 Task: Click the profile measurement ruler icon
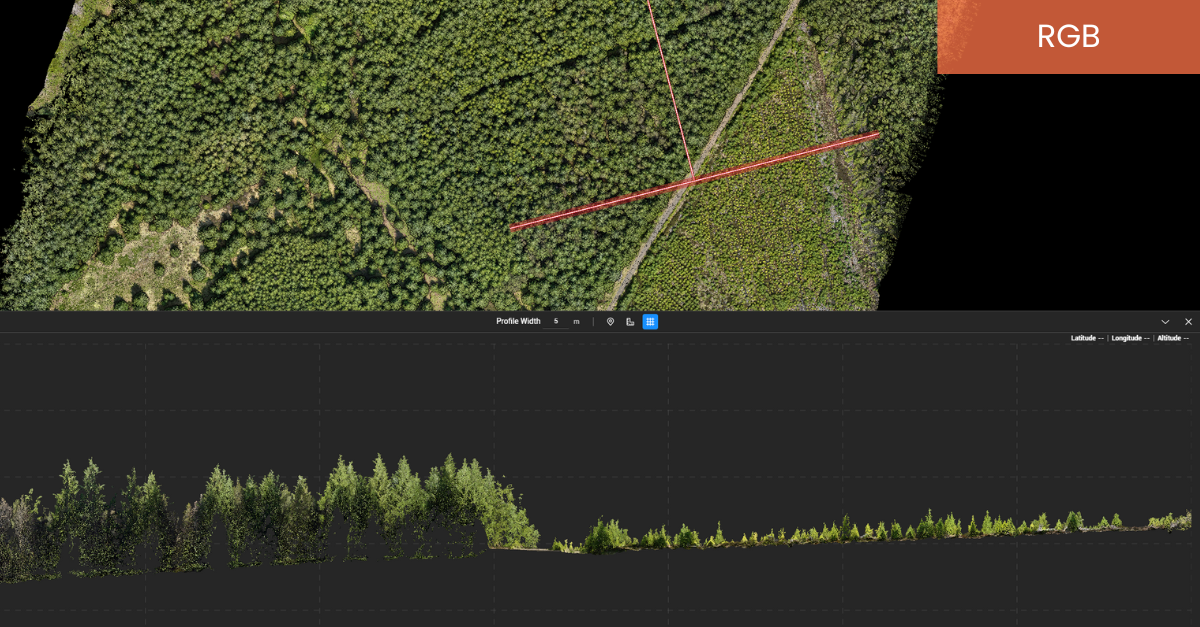630,322
